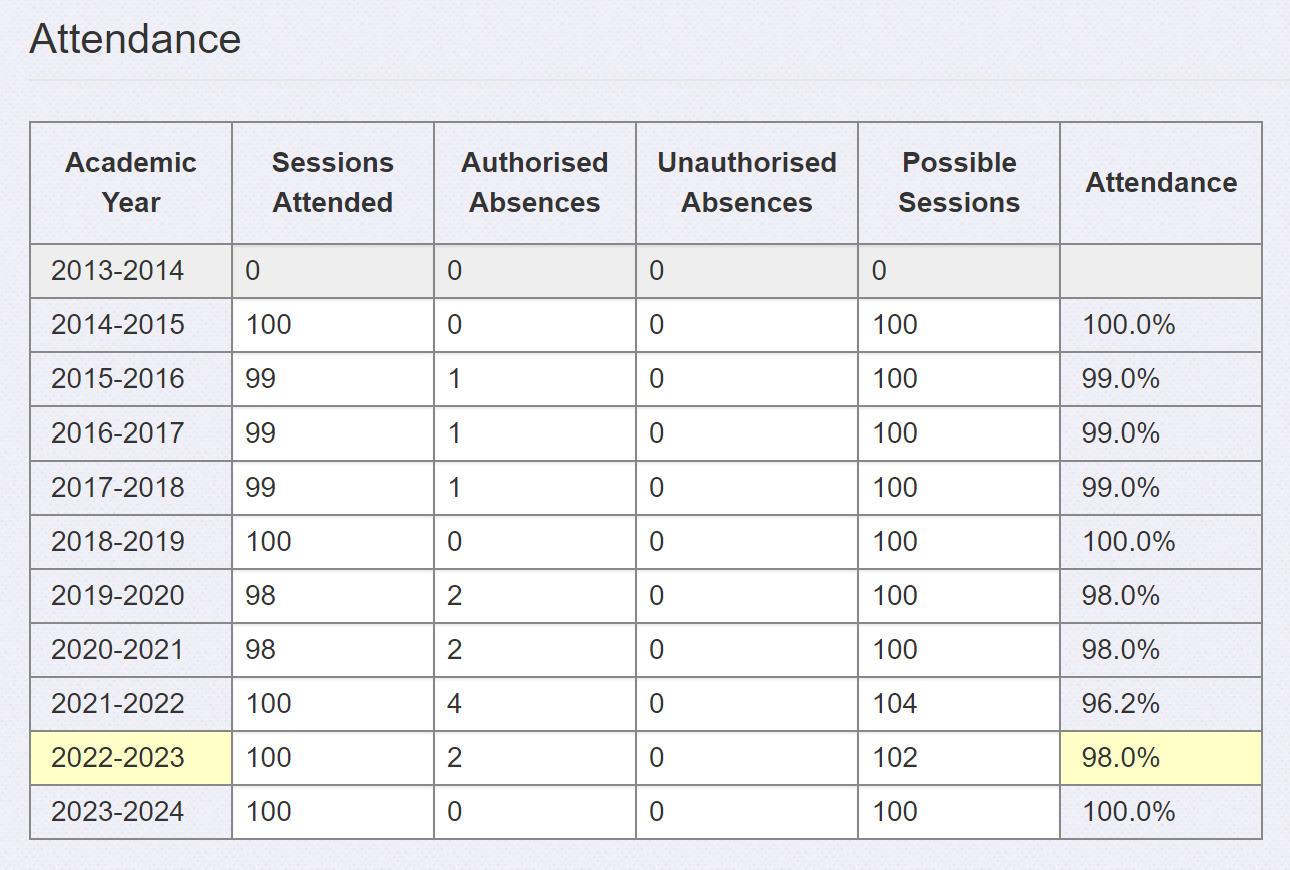Click the highlighted 98.0% attendance cell
Image resolution: width=1290 pixels, height=870 pixels.
pyautogui.click(x=1161, y=758)
